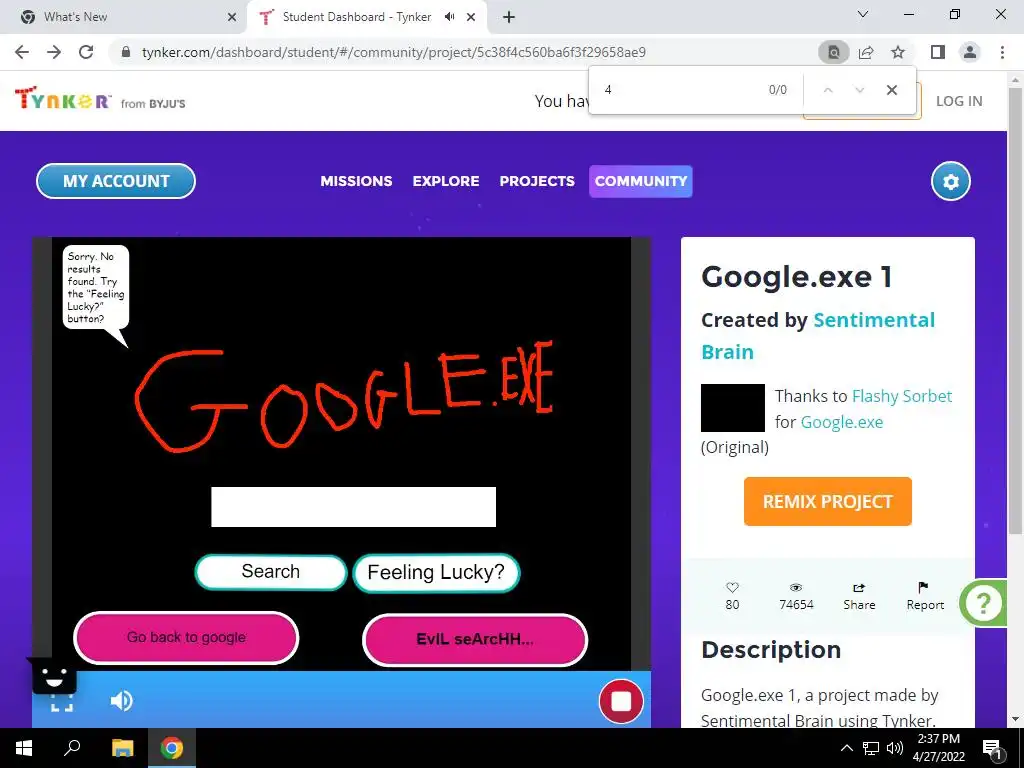1024x768 pixels.
Task: Open the Windows notification center
Action: tap(992, 748)
